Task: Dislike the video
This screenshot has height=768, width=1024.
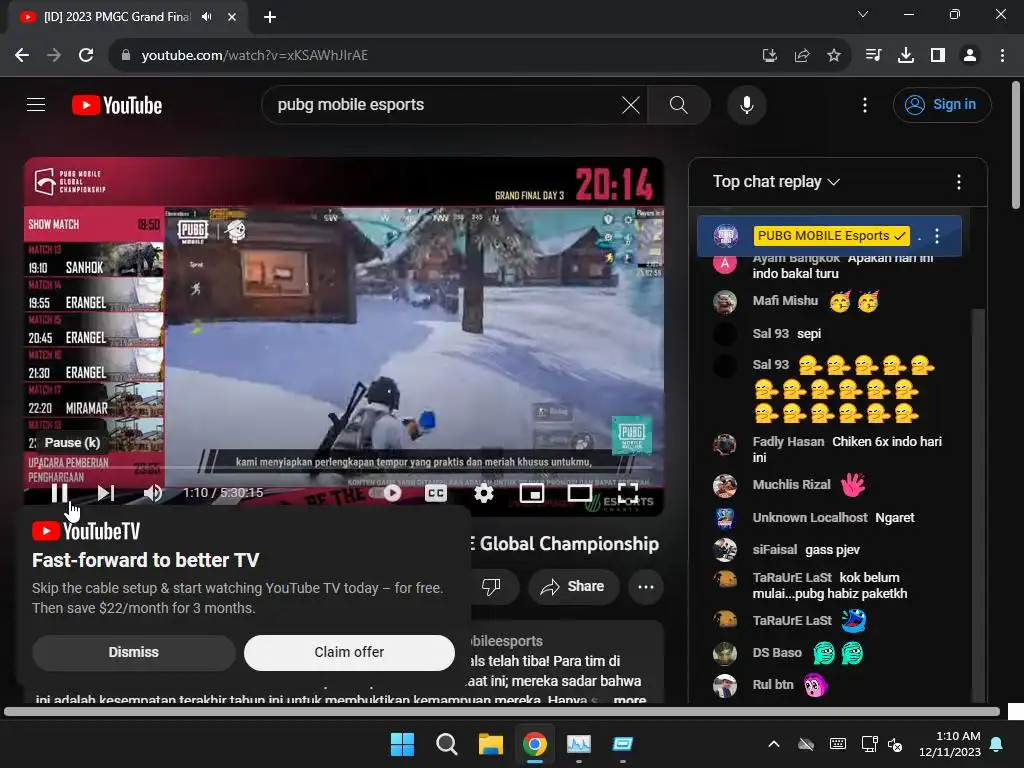Action: click(x=491, y=586)
